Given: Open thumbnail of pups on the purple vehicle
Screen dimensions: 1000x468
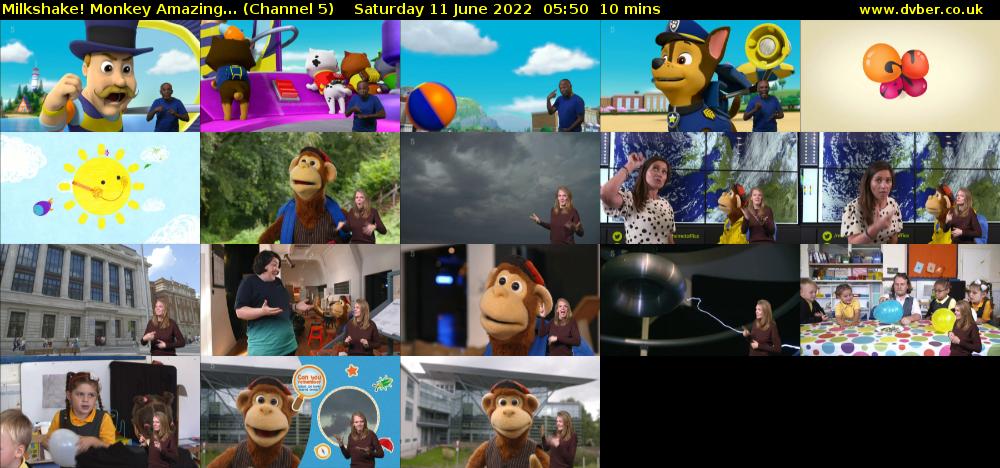Looking at the screenshot, I should [x=300, y=76].
